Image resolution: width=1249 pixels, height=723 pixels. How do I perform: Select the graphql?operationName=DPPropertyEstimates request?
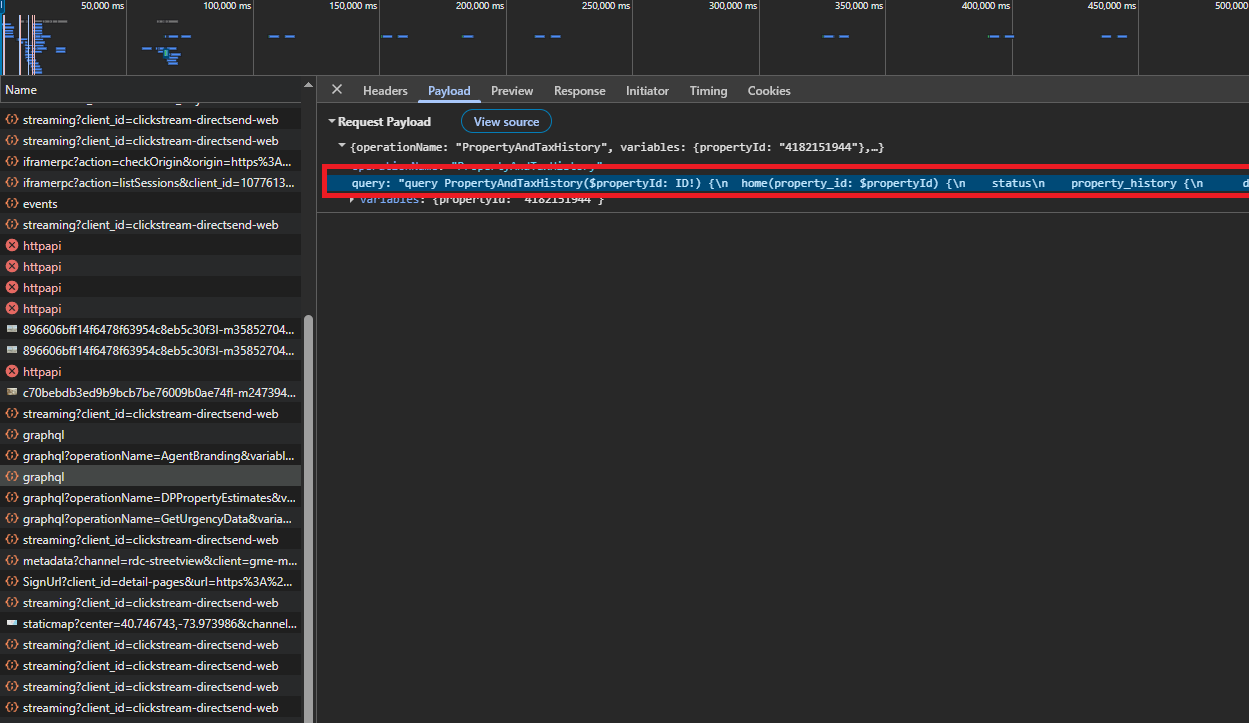point(150,498)
